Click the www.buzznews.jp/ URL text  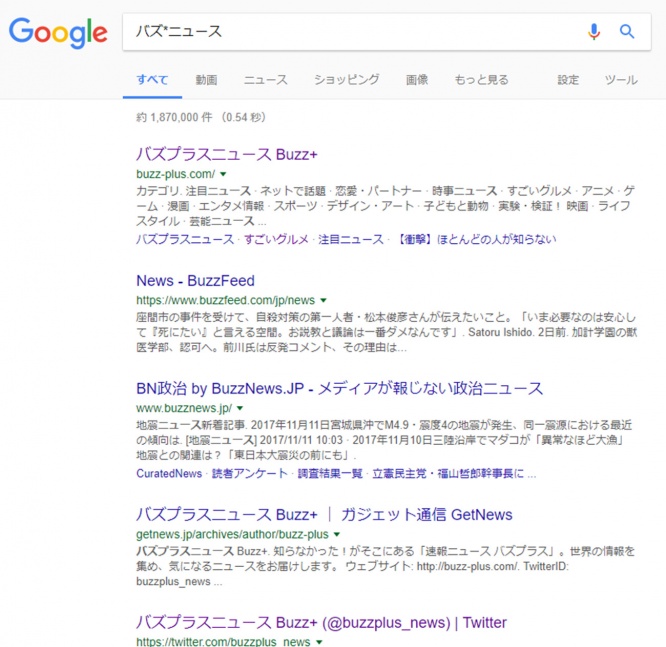184,408
